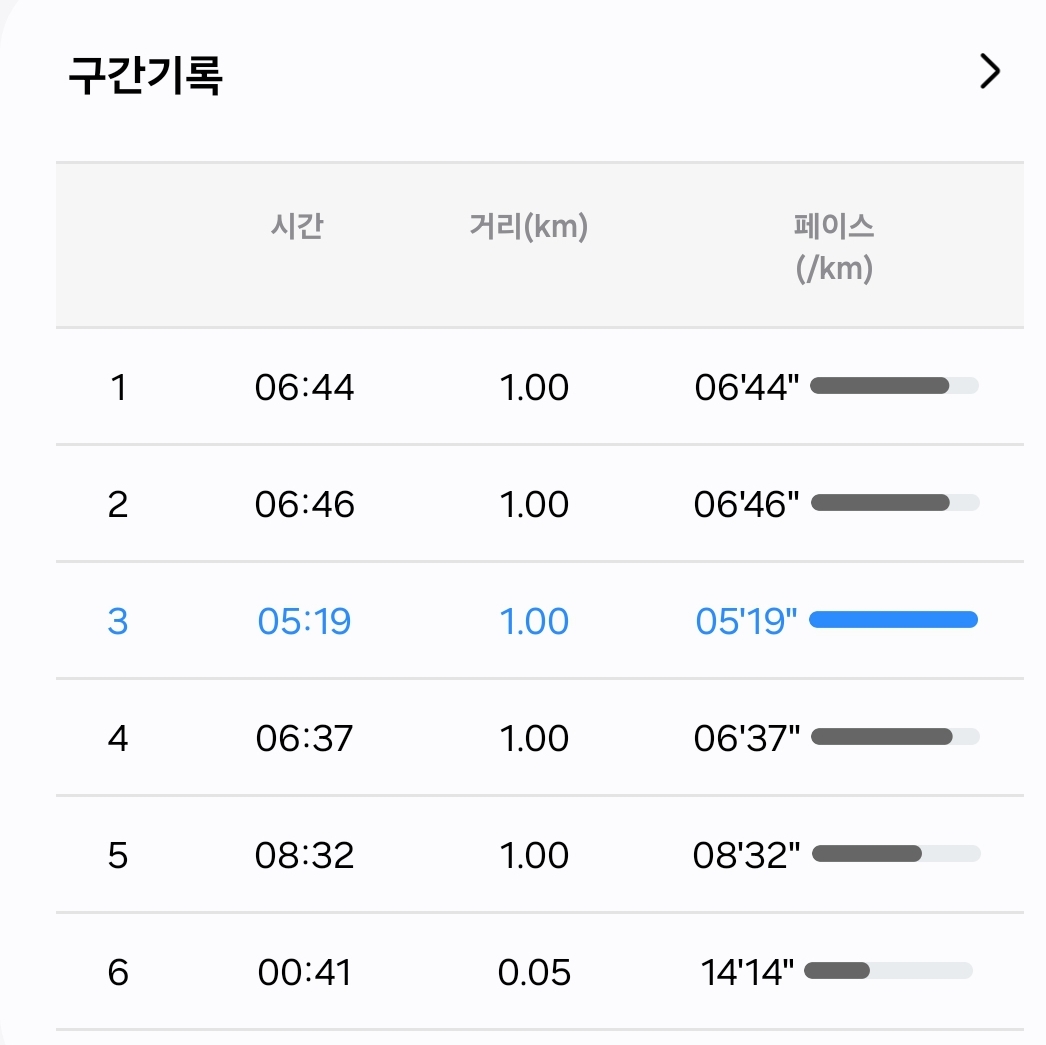Click lap 1 pace bar 06'44"
Viewport: 1046px width, 1045px height.
coord(895,385)
